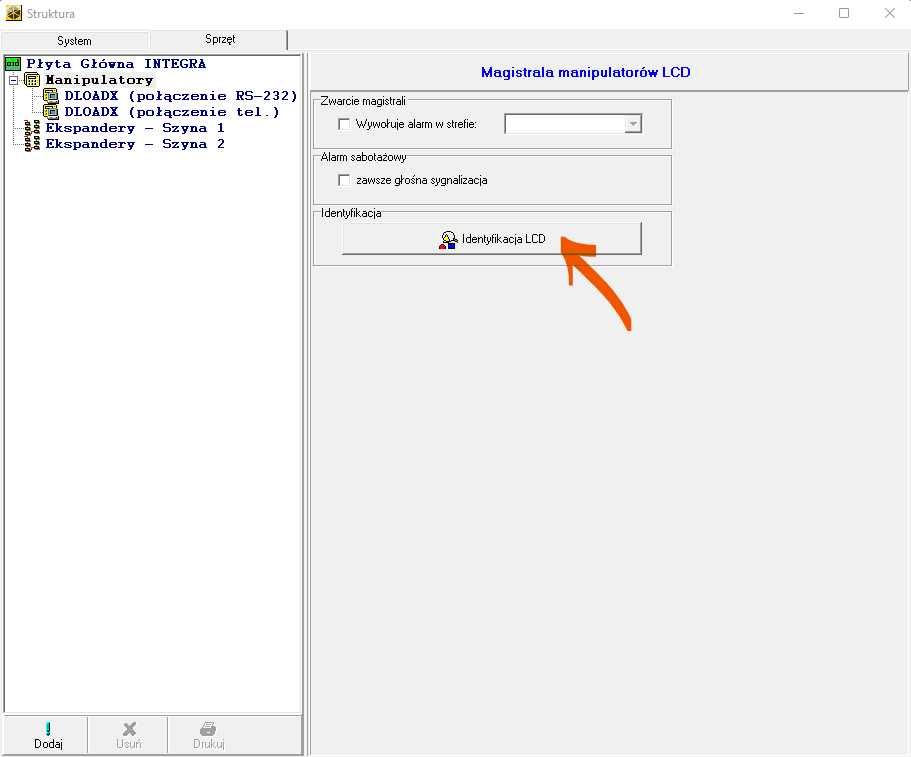Enable 'Wywołuje alarm w strefie' checkbox
Viewport: 911px width, 757px height.
tap(345, 124)
